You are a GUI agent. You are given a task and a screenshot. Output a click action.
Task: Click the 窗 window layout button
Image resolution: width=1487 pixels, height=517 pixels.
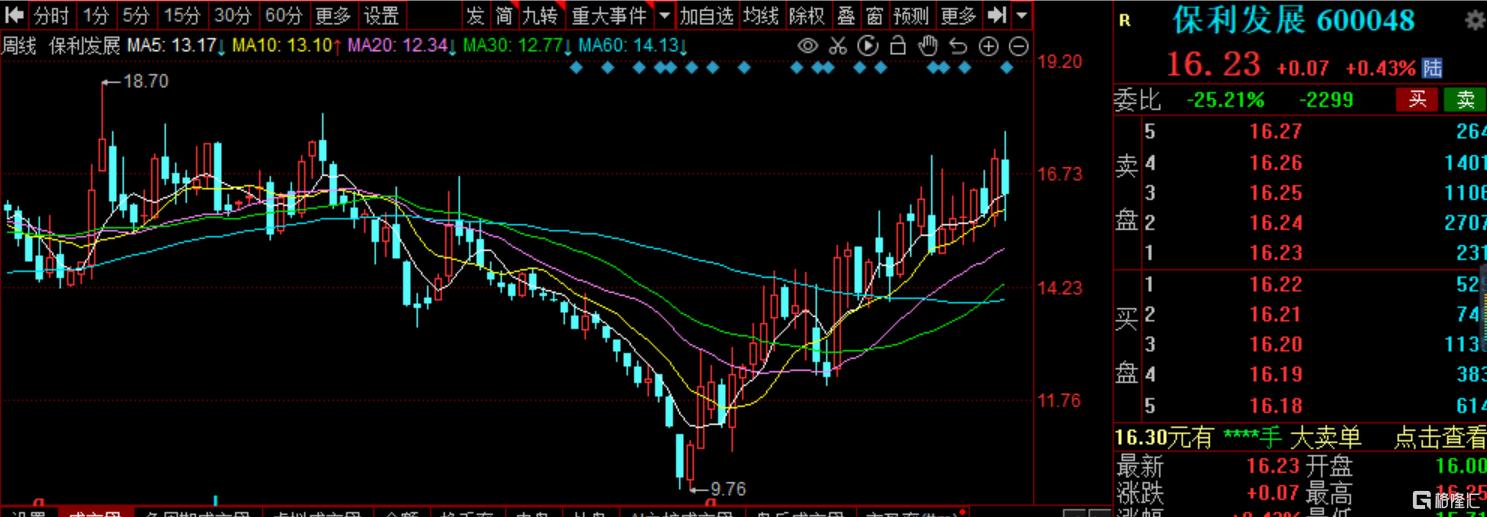coord(875,15)
